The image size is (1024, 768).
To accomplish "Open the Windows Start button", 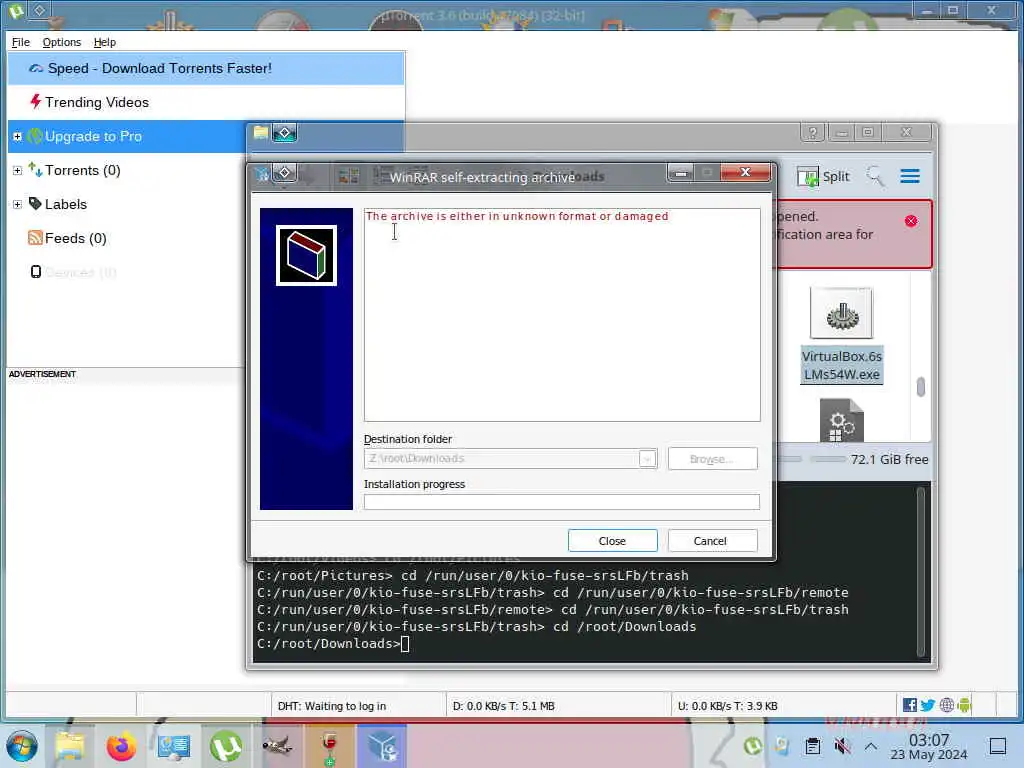I will coord(22,746).
